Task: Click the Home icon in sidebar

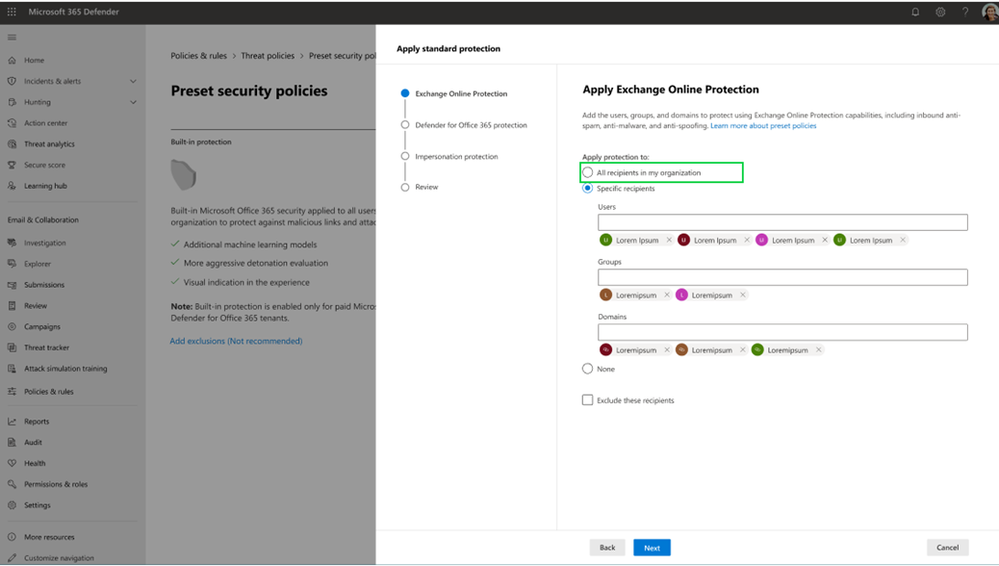Action: tap(11, 60)
